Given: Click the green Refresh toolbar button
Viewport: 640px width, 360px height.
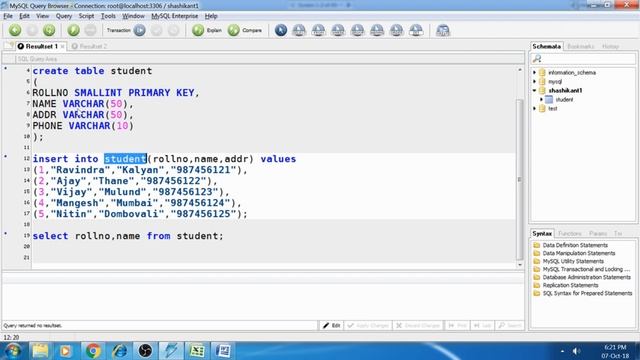Looking at the screenshot, I should 49,30.
